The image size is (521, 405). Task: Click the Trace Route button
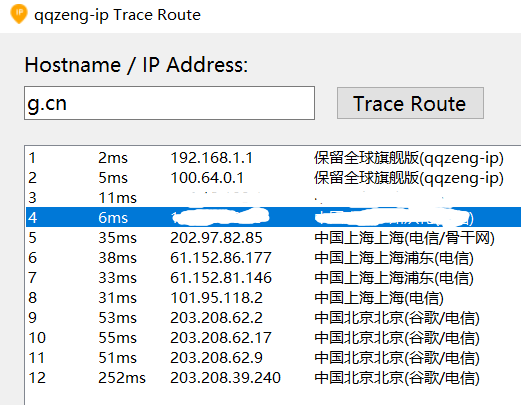coord(410,103)
